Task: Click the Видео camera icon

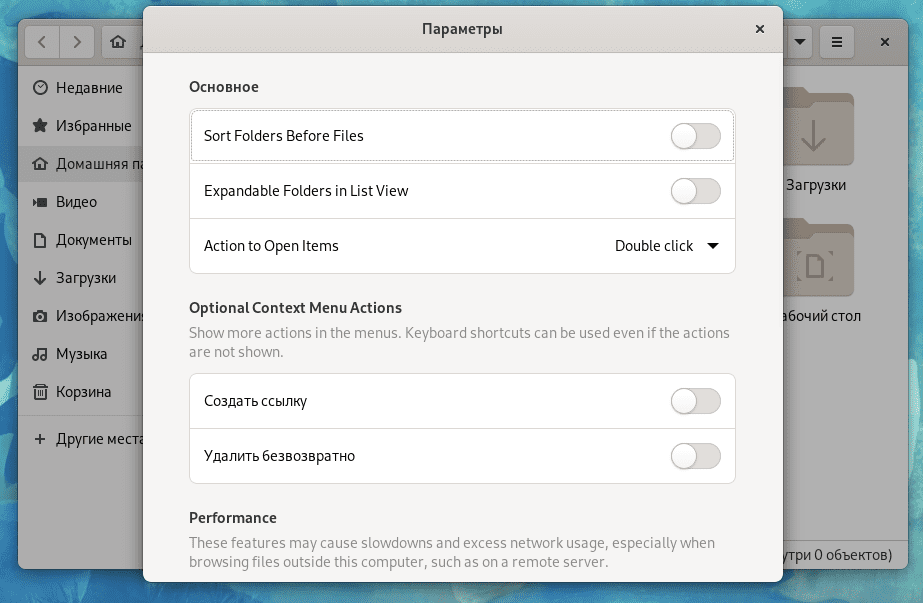Action: coord(40,202)
